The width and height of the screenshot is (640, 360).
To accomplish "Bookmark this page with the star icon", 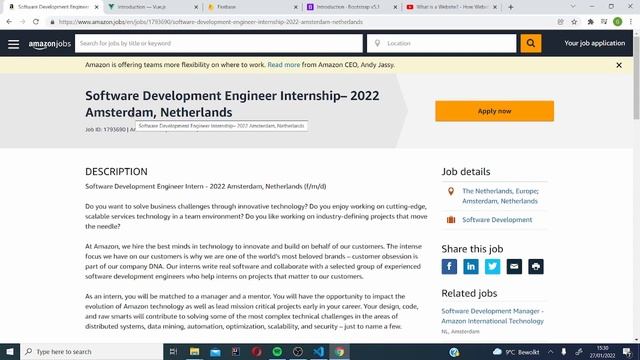I will [574, 22].
